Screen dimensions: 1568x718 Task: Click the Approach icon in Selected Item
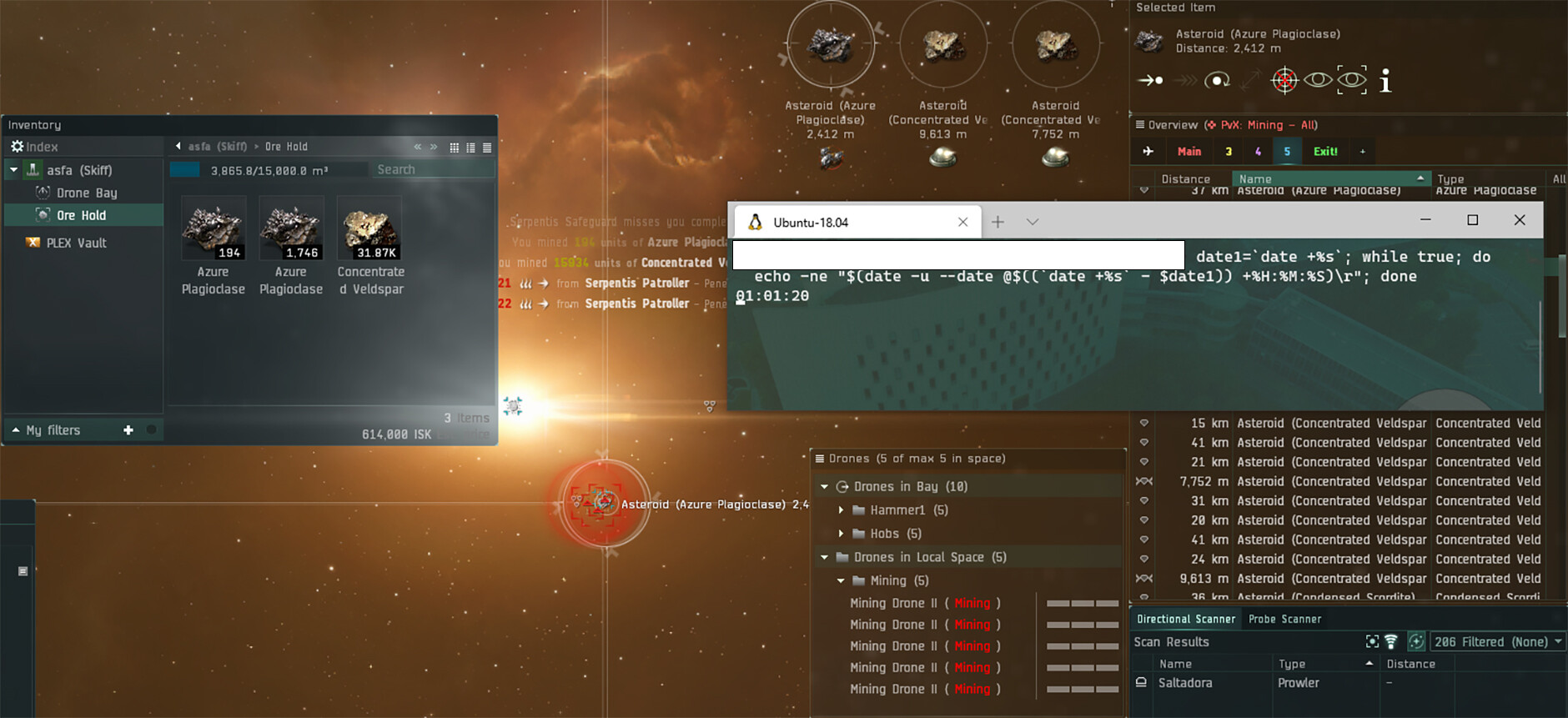[1150, 81]
